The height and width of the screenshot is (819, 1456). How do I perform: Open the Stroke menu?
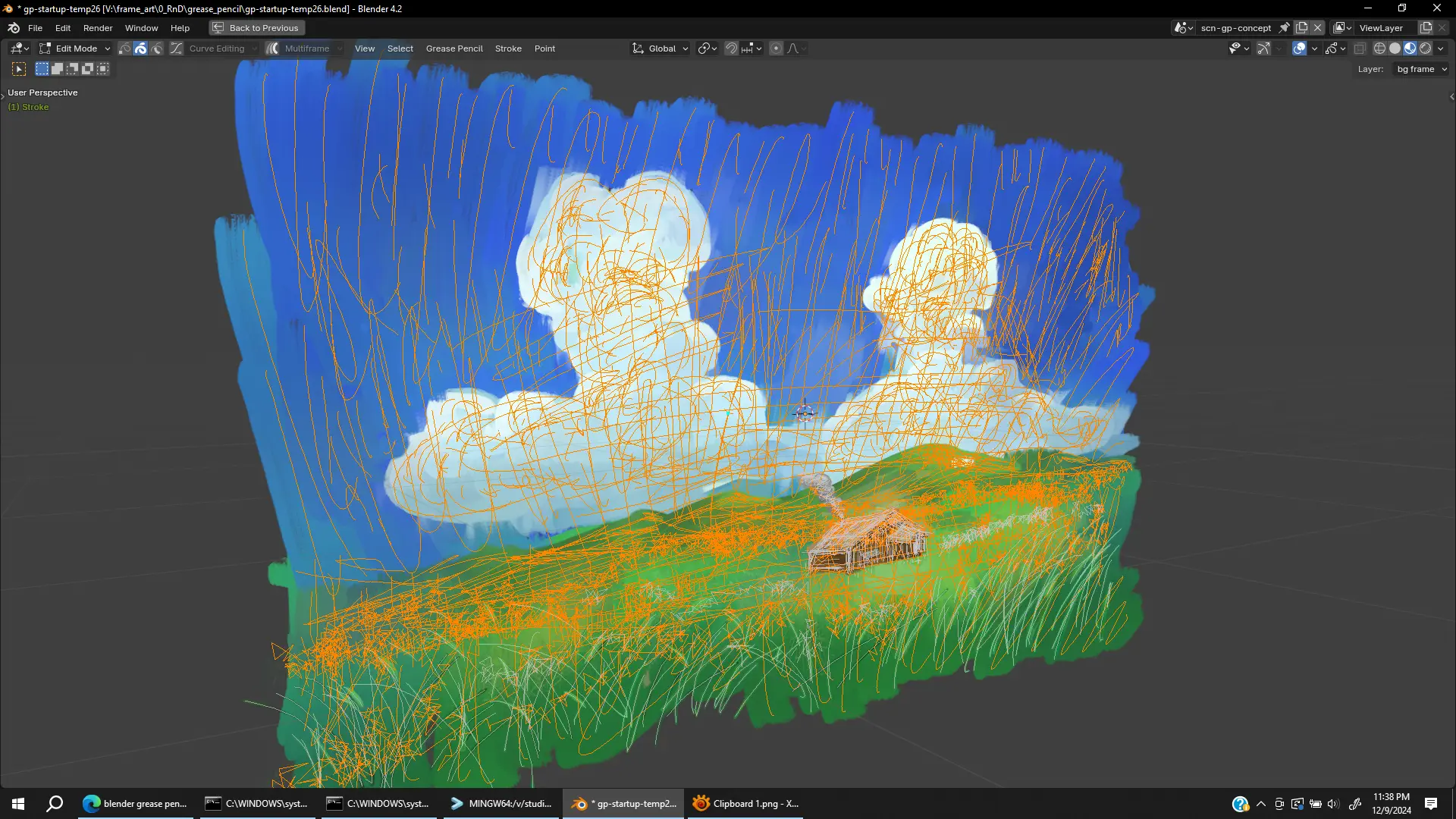(508, 49)
